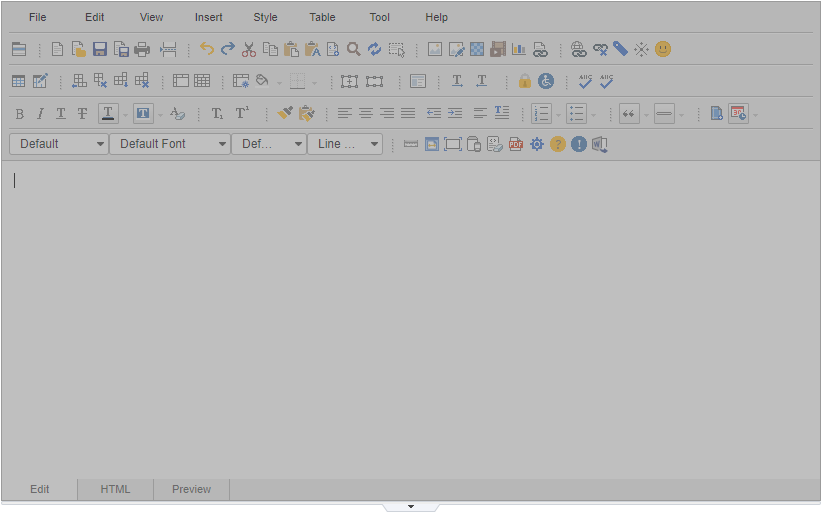Insert a table with the blue grid icon
Image resolution: width=822 pixels, height=513 pixels.
(18, 81)
